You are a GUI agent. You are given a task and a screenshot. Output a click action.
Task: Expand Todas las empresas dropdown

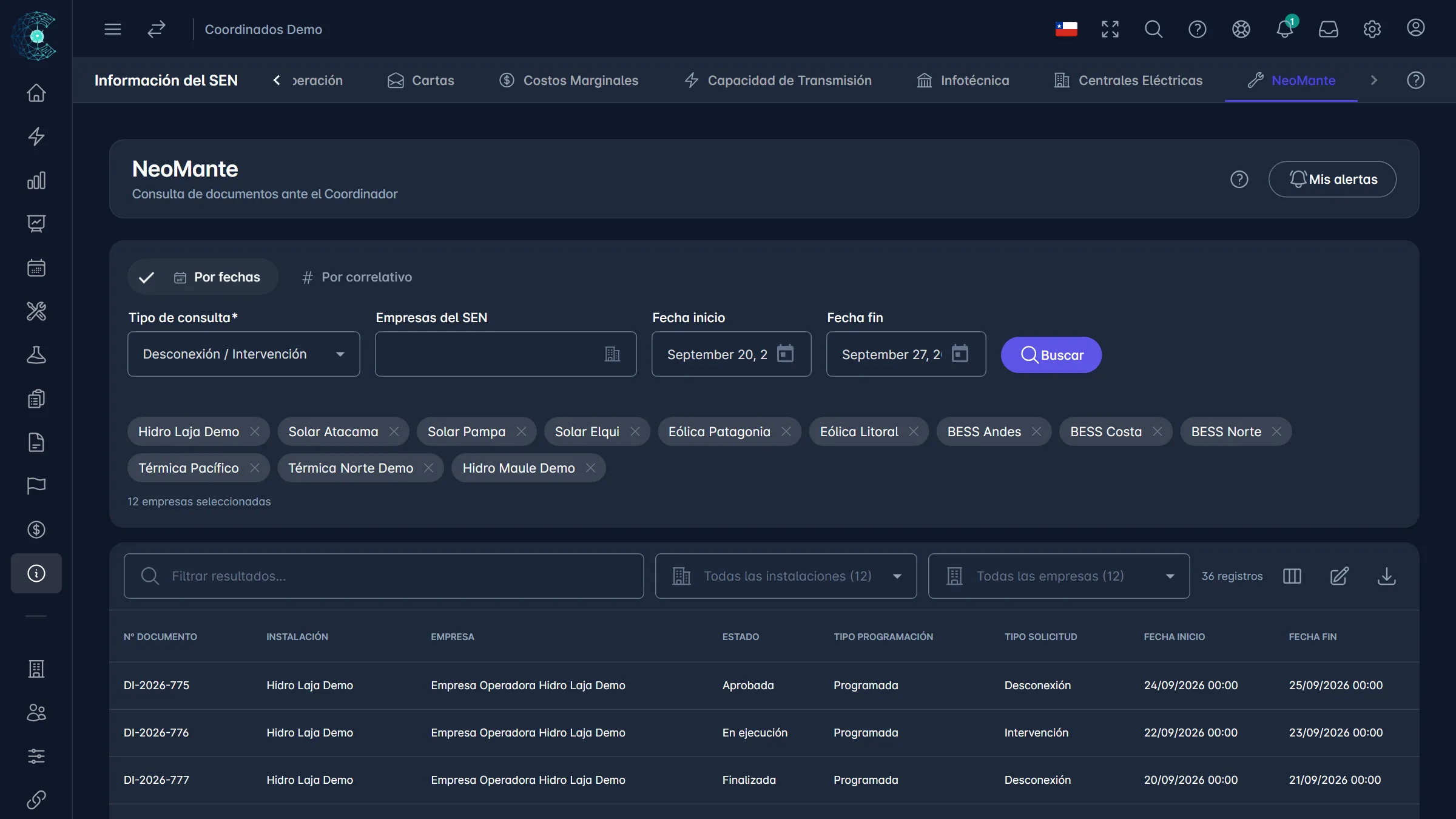(x=1059, y=576)
